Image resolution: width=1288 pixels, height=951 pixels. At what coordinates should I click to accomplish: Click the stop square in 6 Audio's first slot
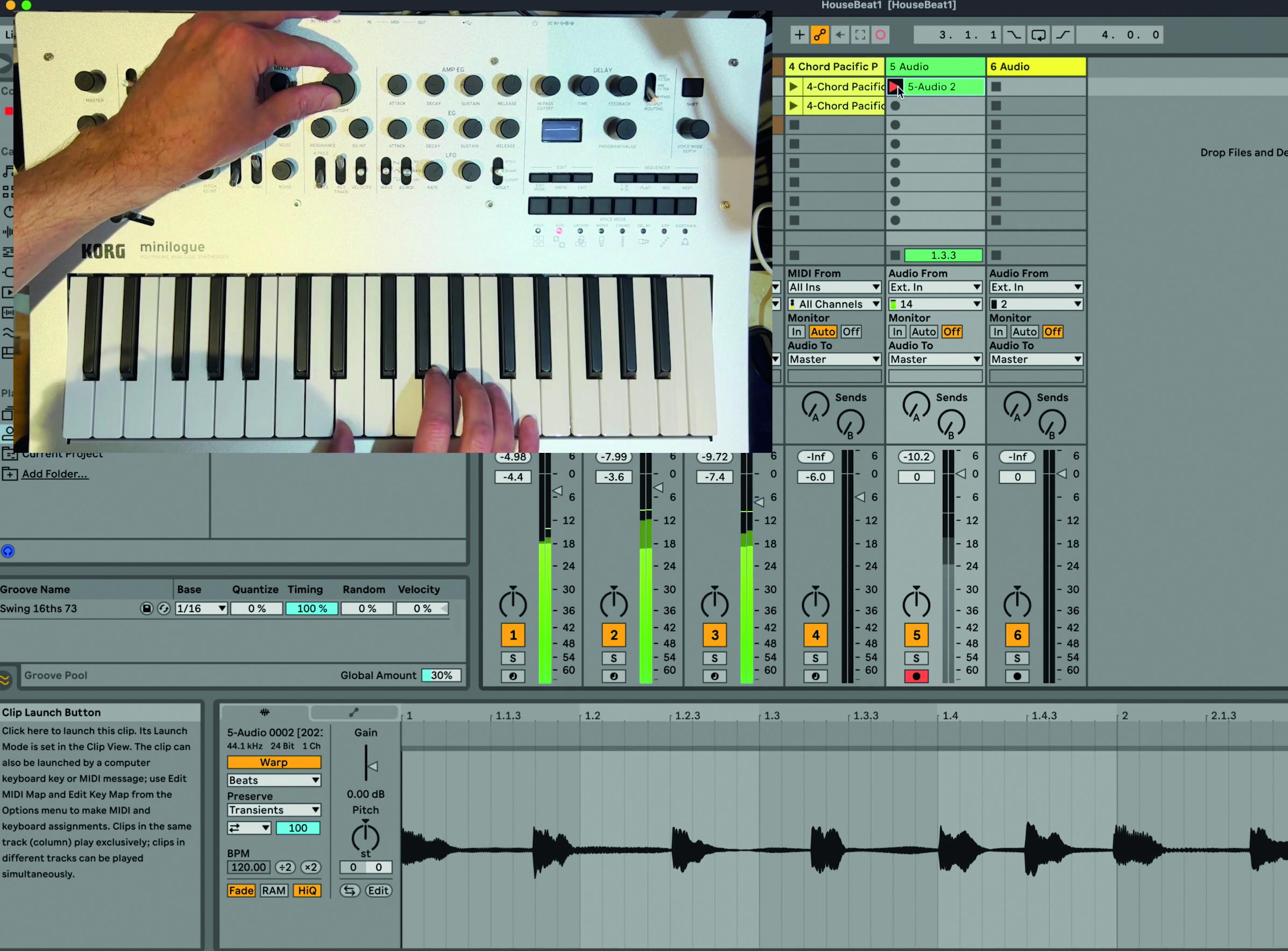coord(996,87)
